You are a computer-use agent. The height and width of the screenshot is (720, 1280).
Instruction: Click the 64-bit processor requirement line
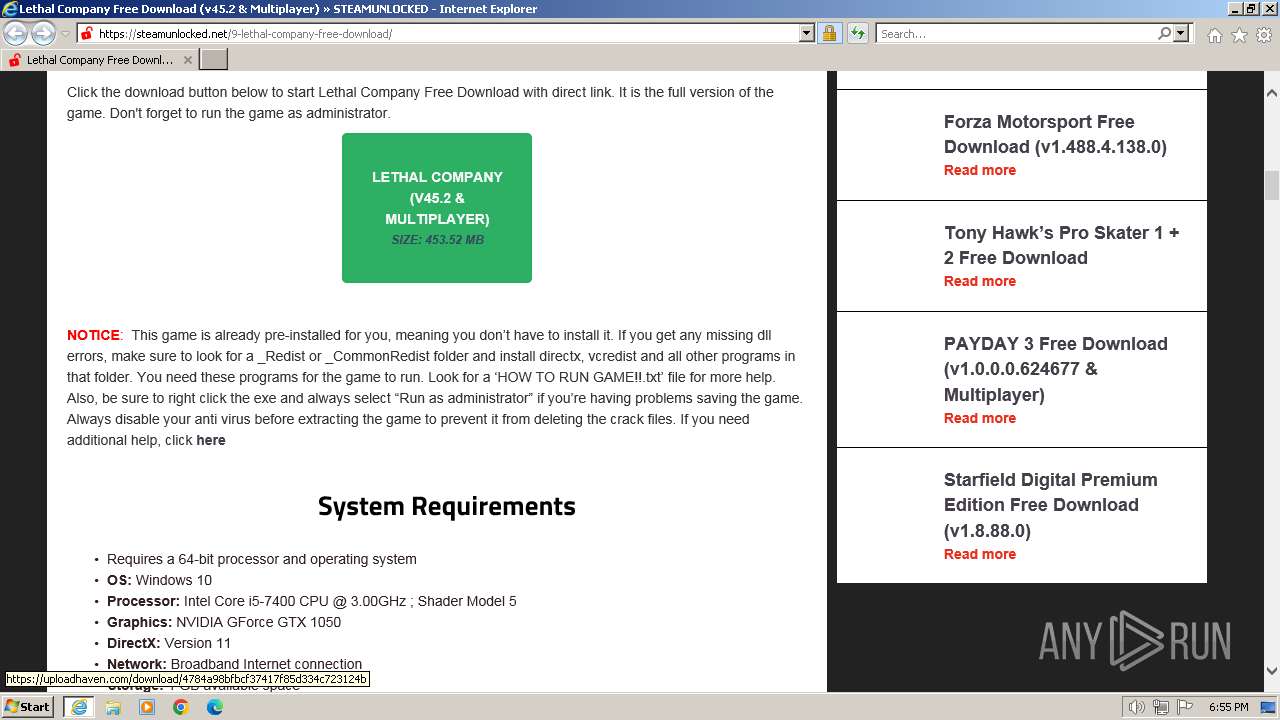coord(262,559)
